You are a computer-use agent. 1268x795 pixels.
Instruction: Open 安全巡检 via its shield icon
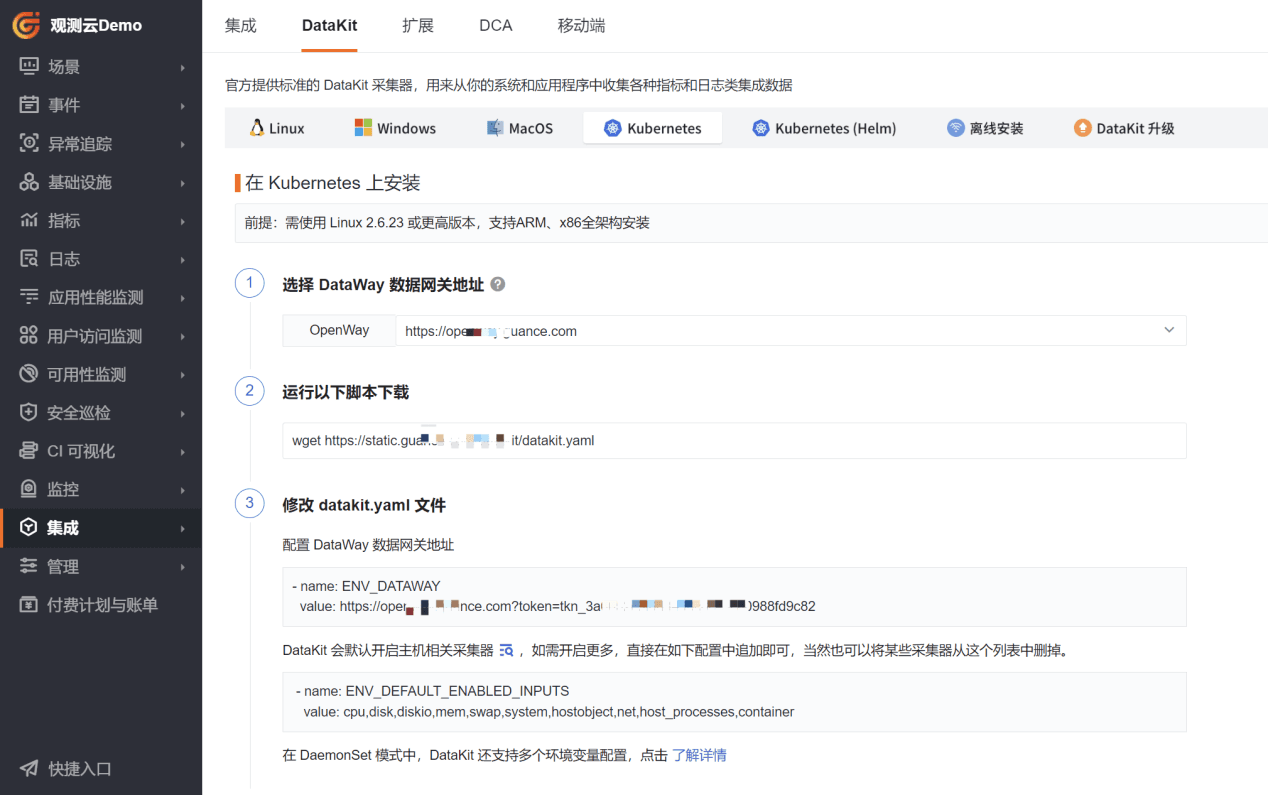pyautogui.click(x=29, y=413)
